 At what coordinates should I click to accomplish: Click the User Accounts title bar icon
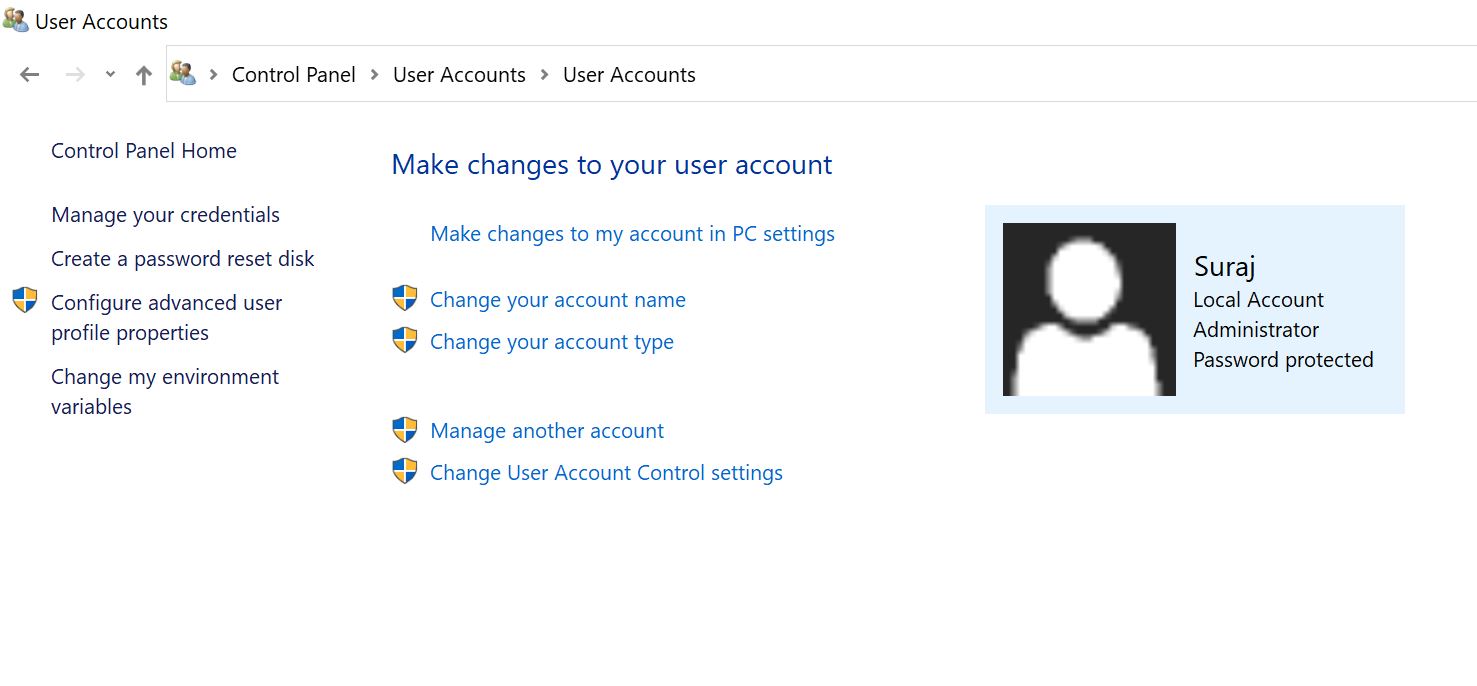15,20
